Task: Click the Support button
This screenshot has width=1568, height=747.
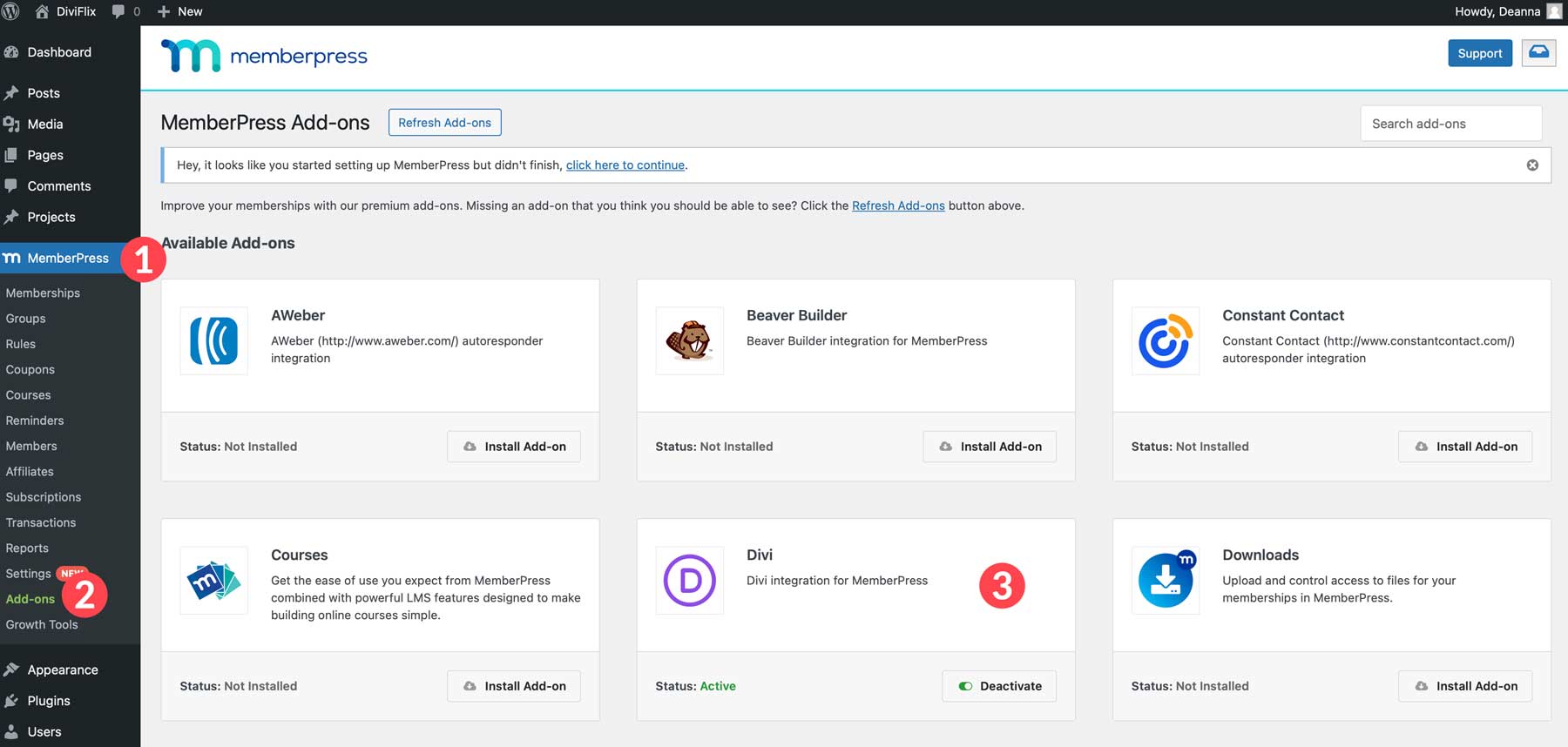Action: click(1479, 53)
